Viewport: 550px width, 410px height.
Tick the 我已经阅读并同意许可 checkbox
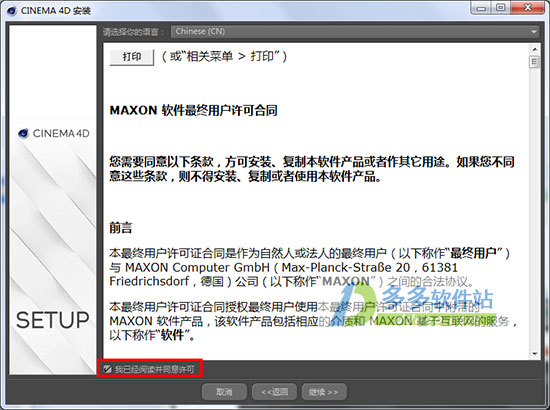[107, 369]
